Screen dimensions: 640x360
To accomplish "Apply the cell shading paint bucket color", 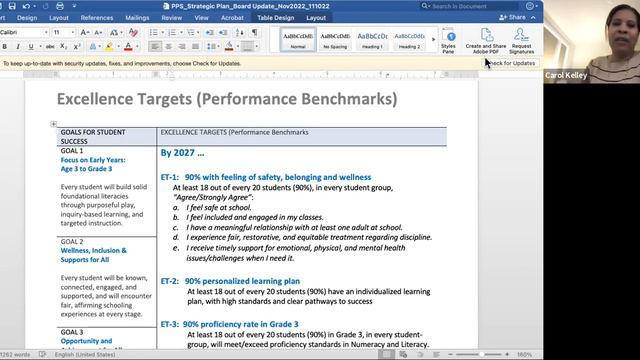I will coord(229,47).
